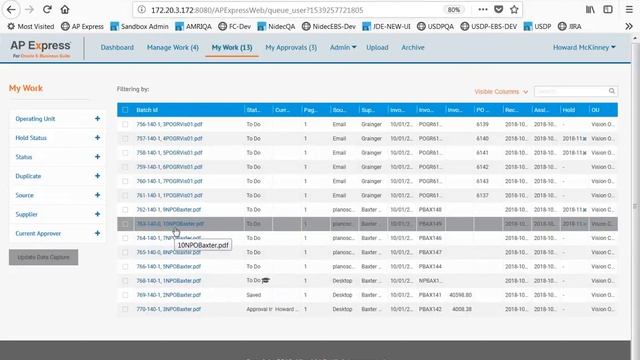Click the search magnifier icon in table search
The width and height of the screenshot is (640, 360).
tap(611, 91)
